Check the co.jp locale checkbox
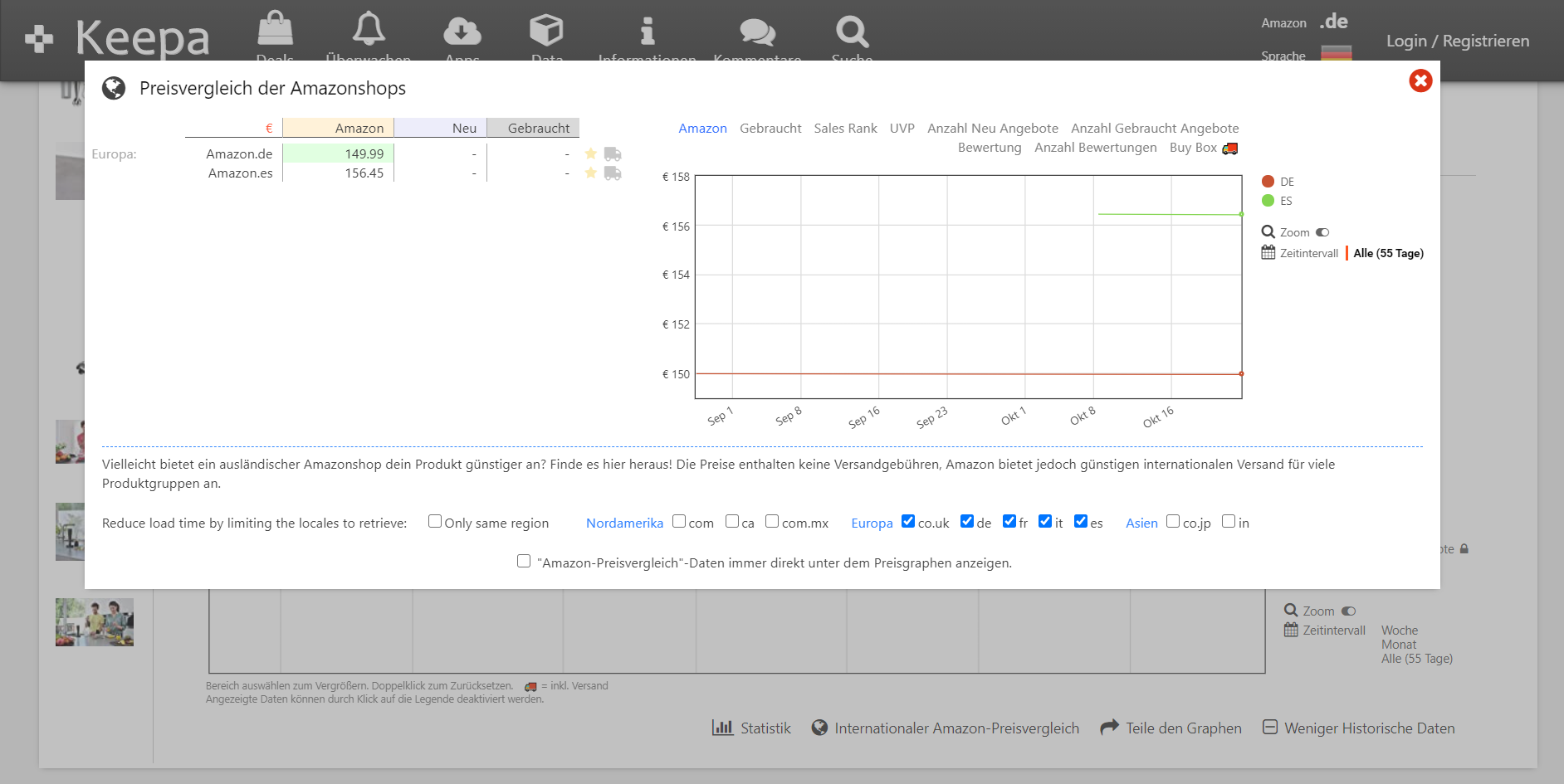 pyautogui.click(x=1173, y=521)
